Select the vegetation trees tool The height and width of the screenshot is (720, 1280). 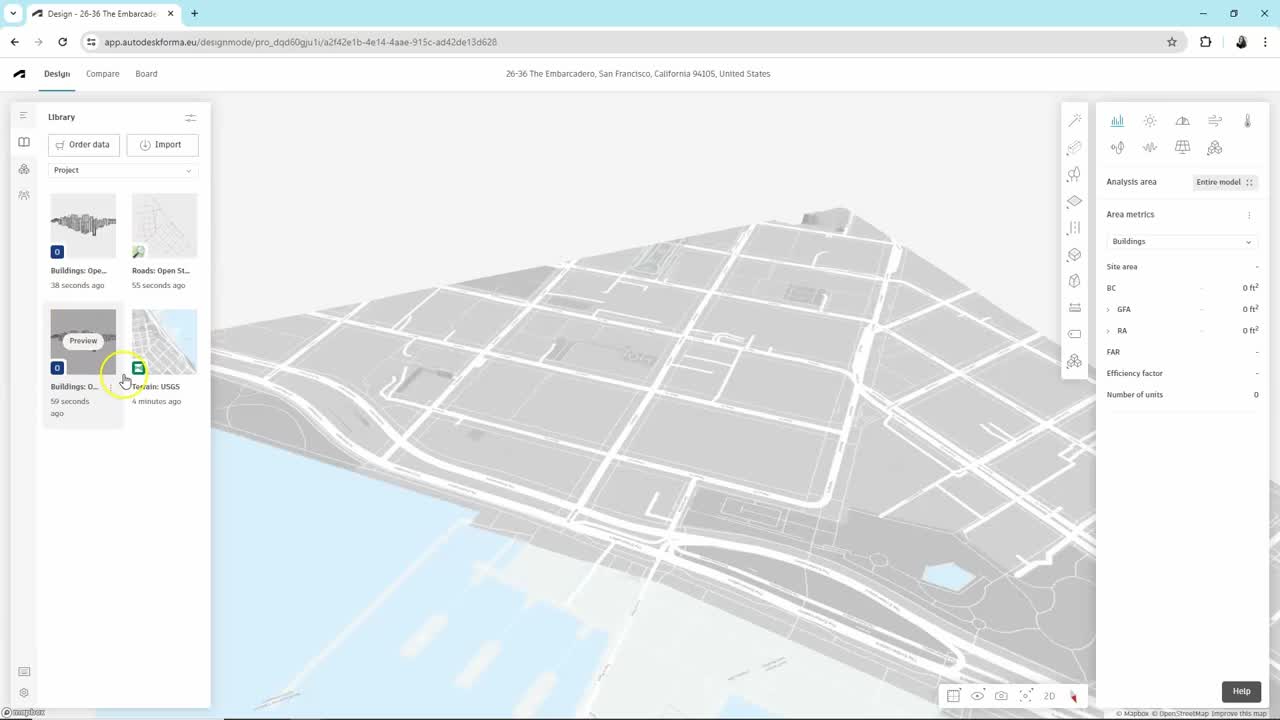tap(1074, 174)
